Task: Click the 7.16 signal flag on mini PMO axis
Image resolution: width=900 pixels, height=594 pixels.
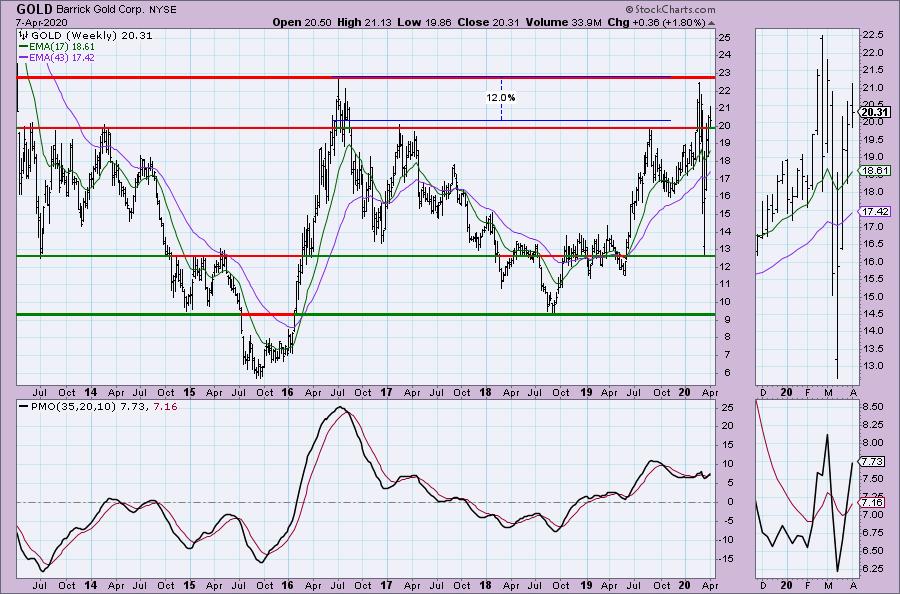Action: (x=872, y=503)
